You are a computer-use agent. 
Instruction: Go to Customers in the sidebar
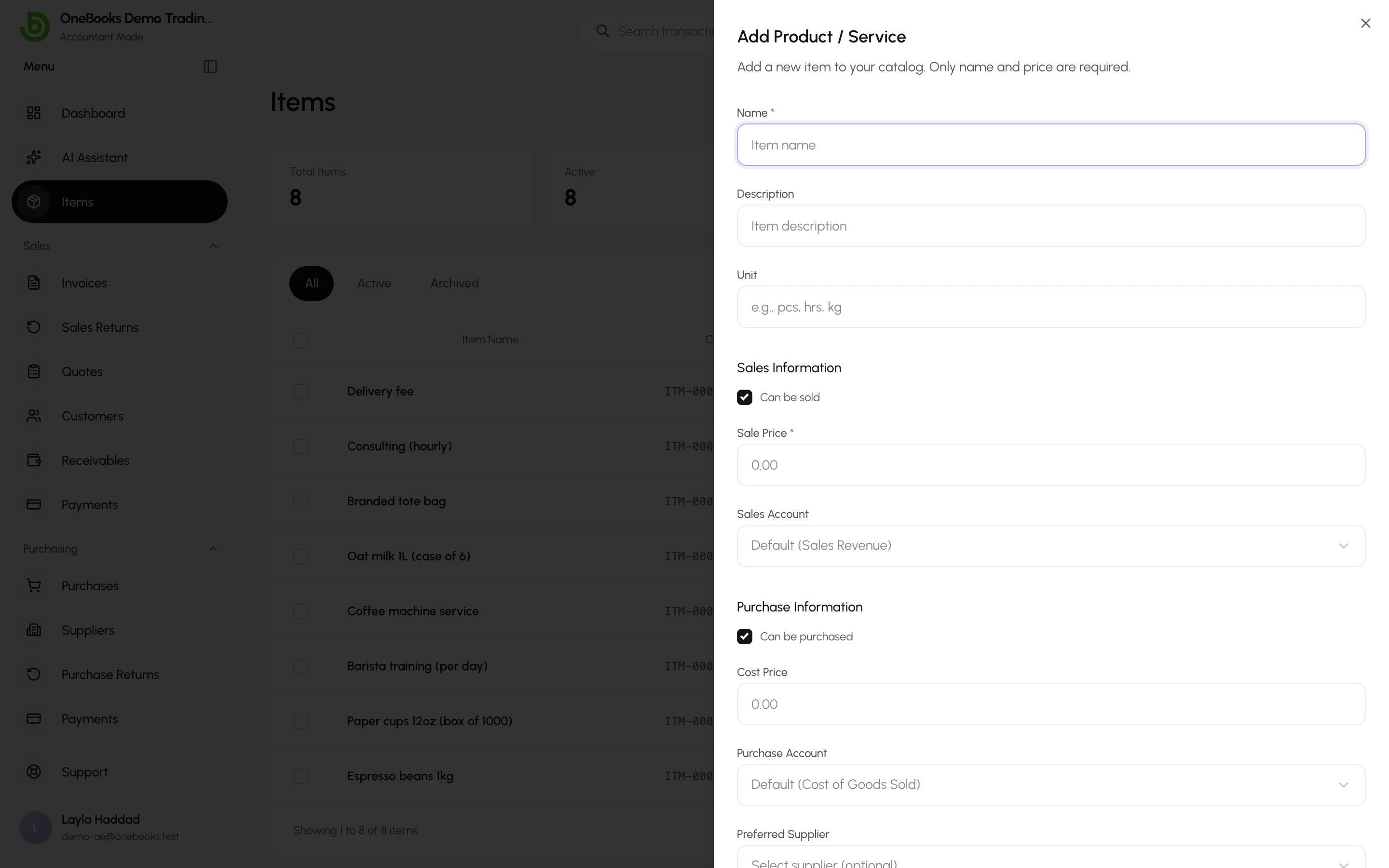(x=120, y=416)
